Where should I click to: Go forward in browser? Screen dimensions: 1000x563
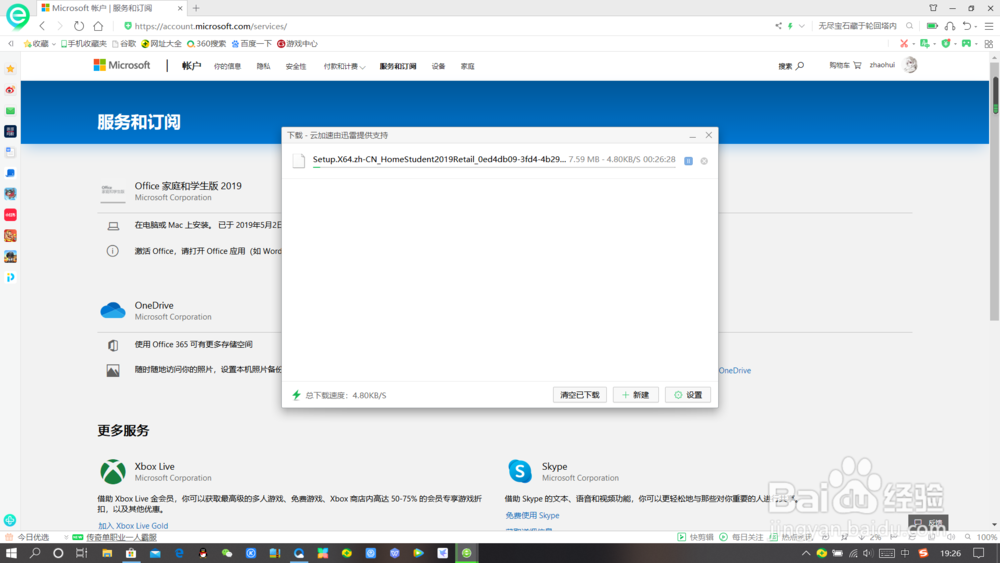pos(60,26)
